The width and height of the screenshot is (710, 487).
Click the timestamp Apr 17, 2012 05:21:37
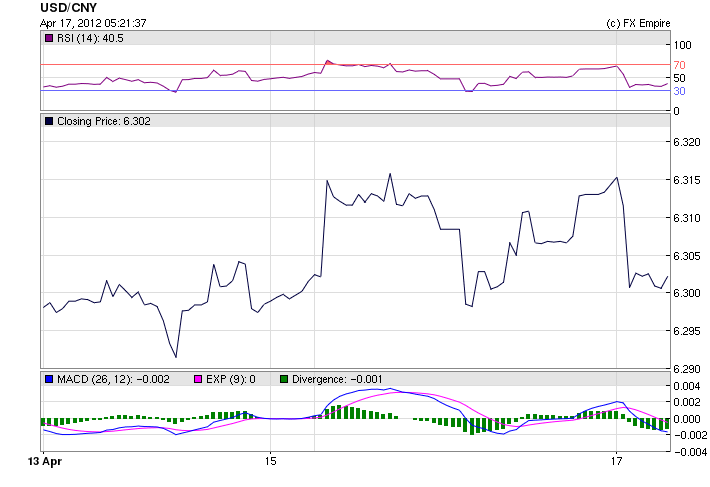(93, 23)
